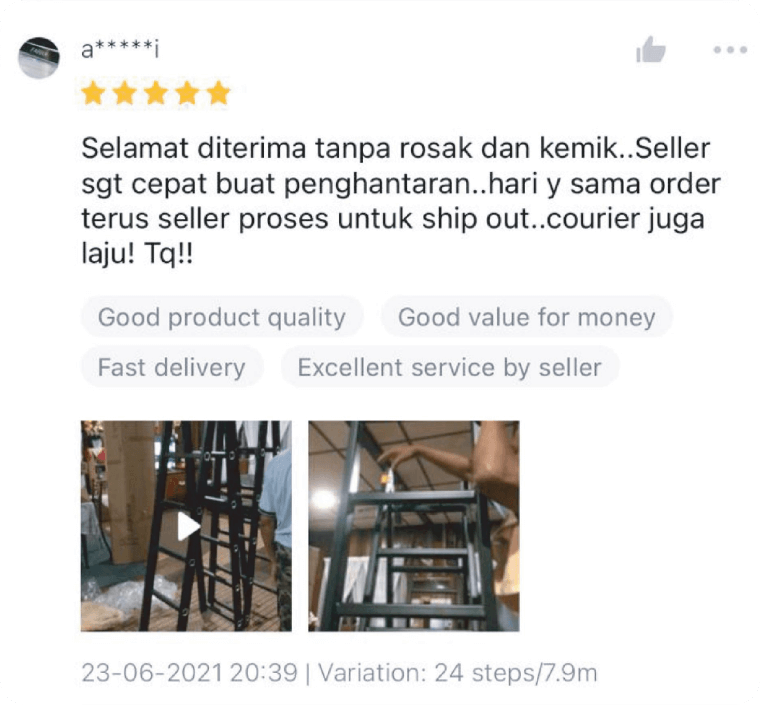Viewport: 760px width, 705px height.
Task: Open the second ladder photo thumbnail
Action: coord(413,526)
